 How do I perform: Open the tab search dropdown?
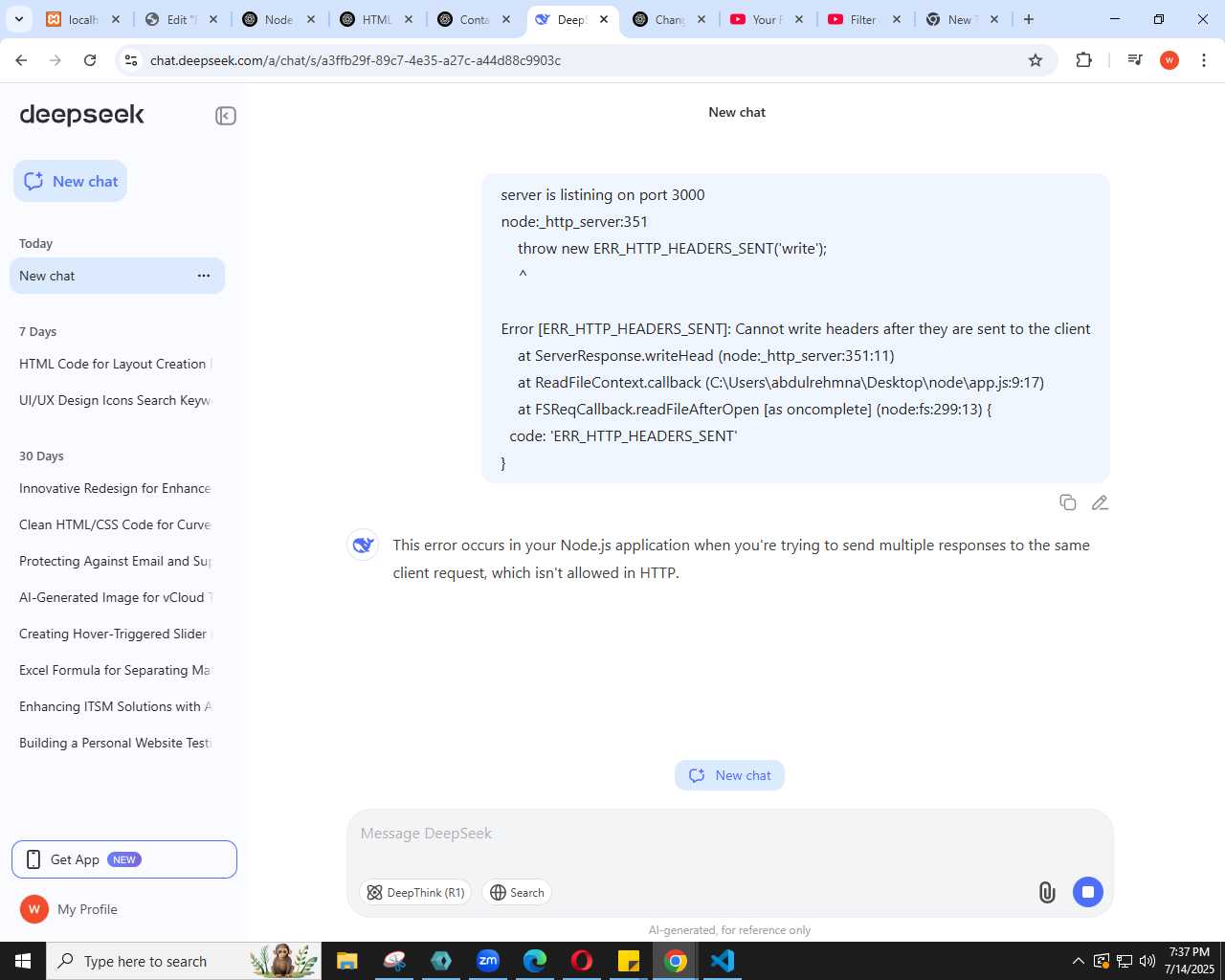19,19
